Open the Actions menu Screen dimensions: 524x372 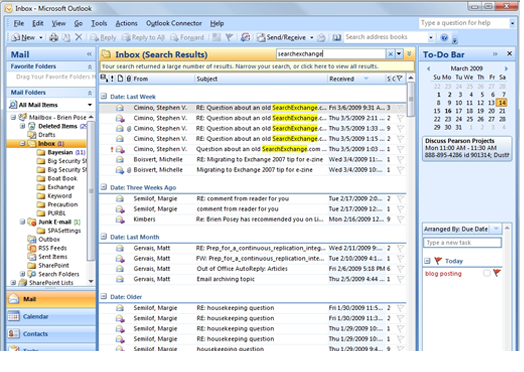(126, 23)
